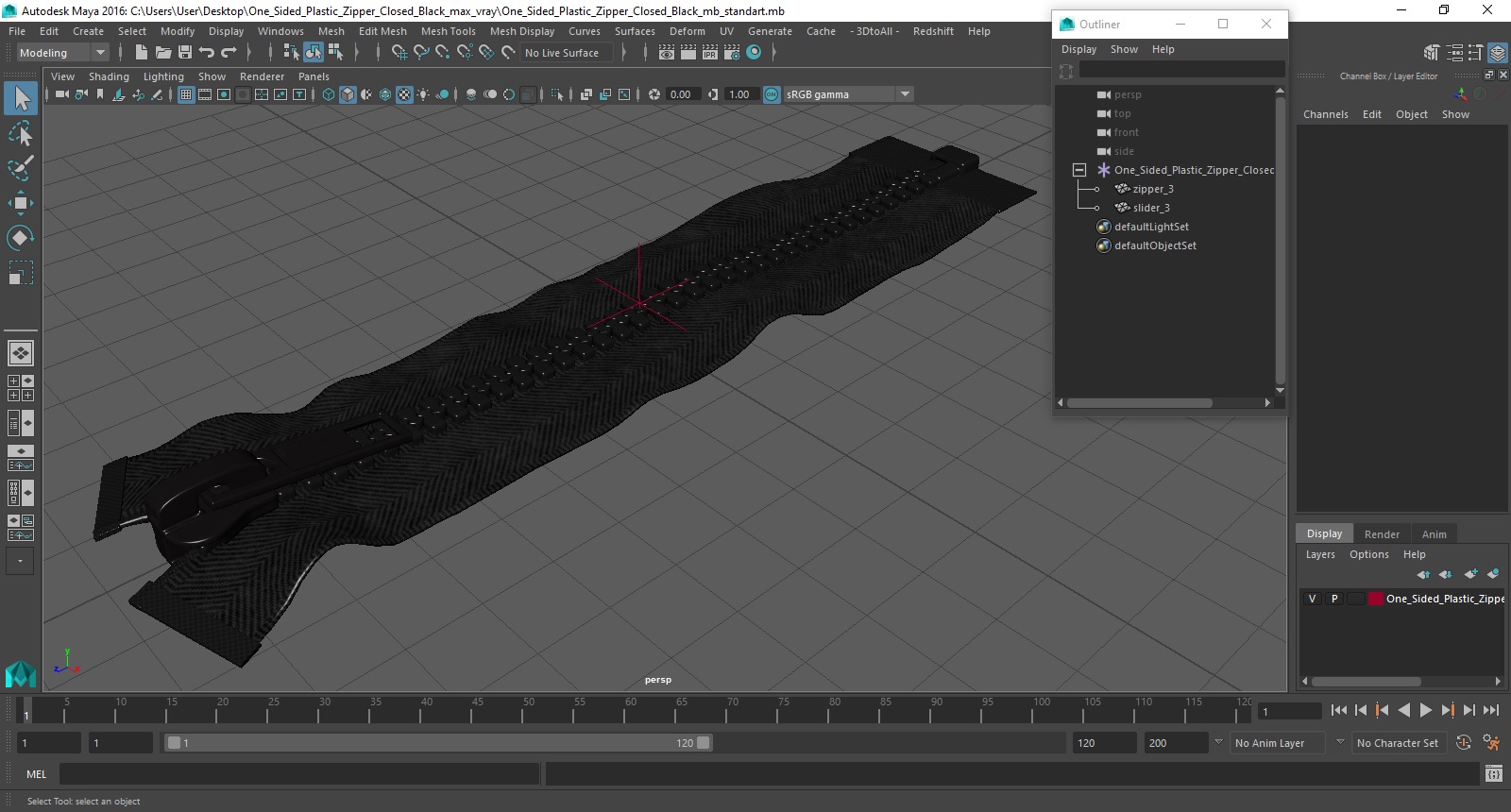Activate the Paint Selection tool

pyautogui.click(x=21, y=168)
